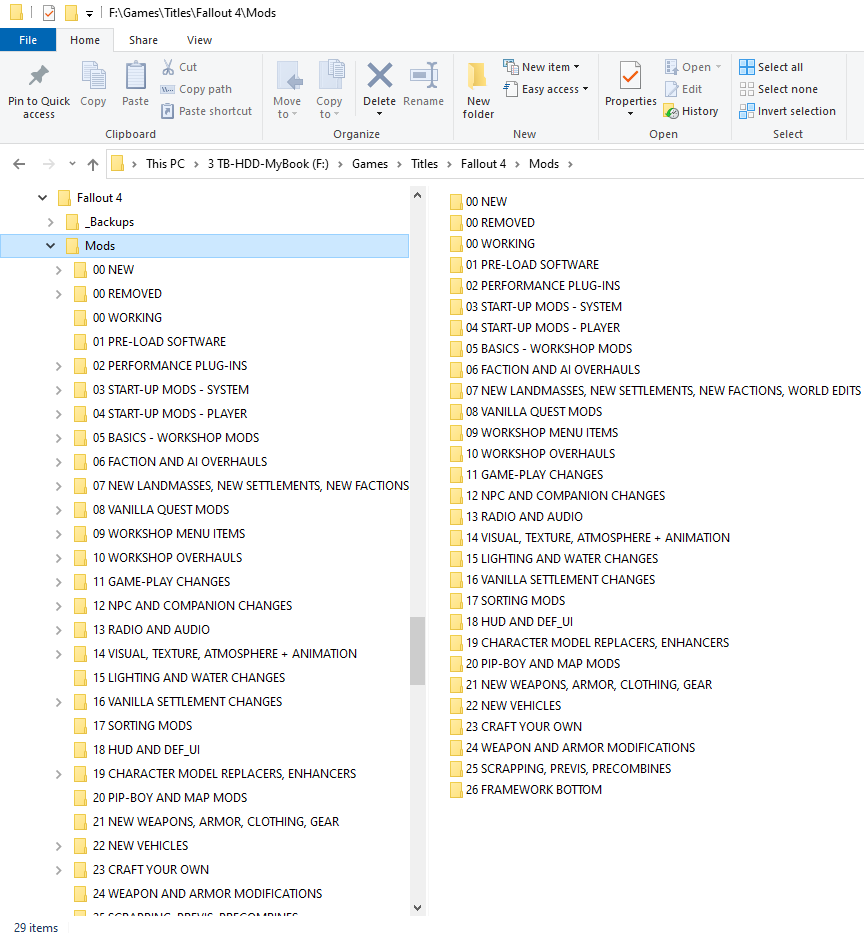Click the navigation pane scrollbar thumb
The height and width of the screenshot is (940, 864).
417,651
